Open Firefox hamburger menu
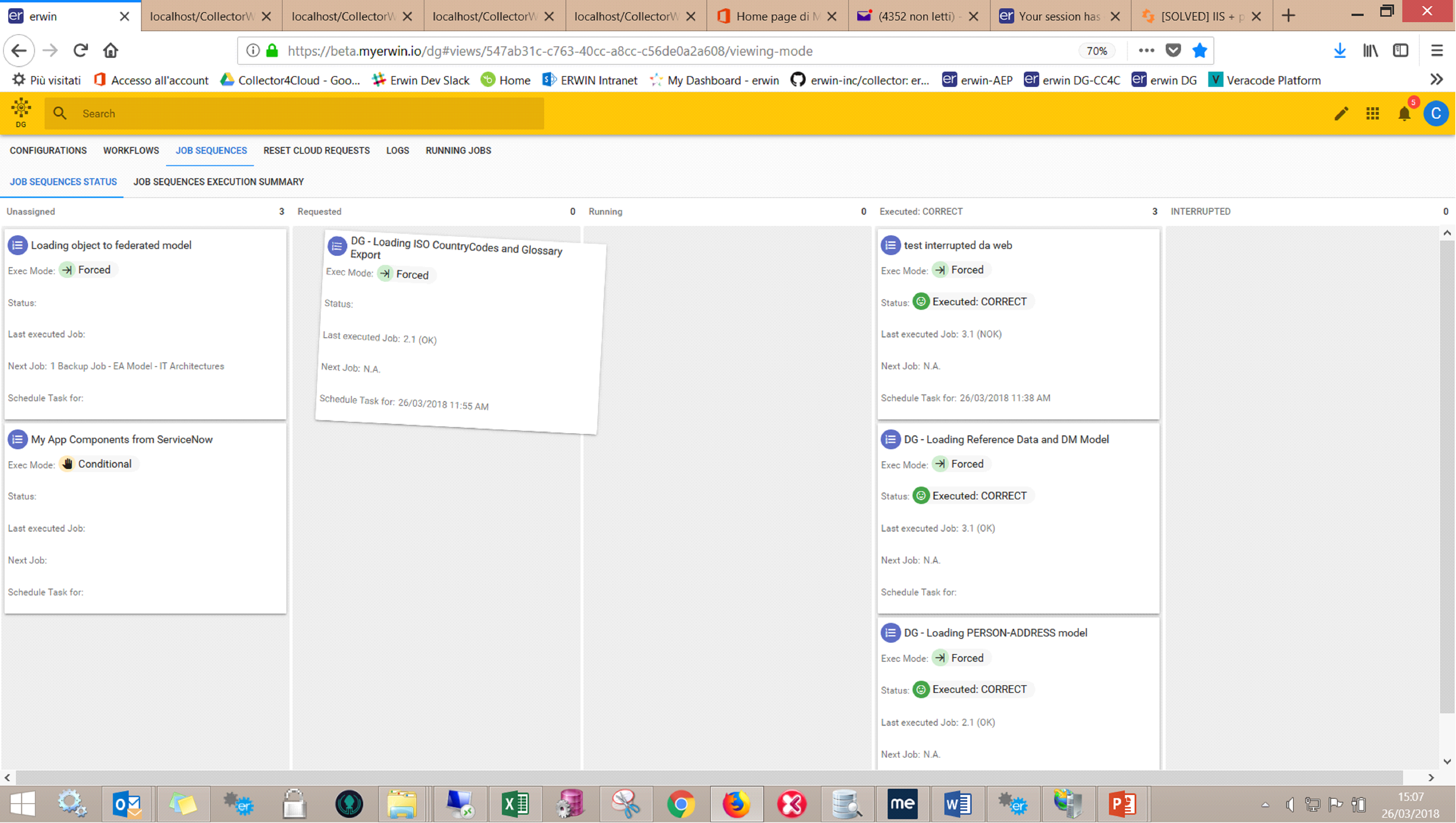 click(1436, 51)
